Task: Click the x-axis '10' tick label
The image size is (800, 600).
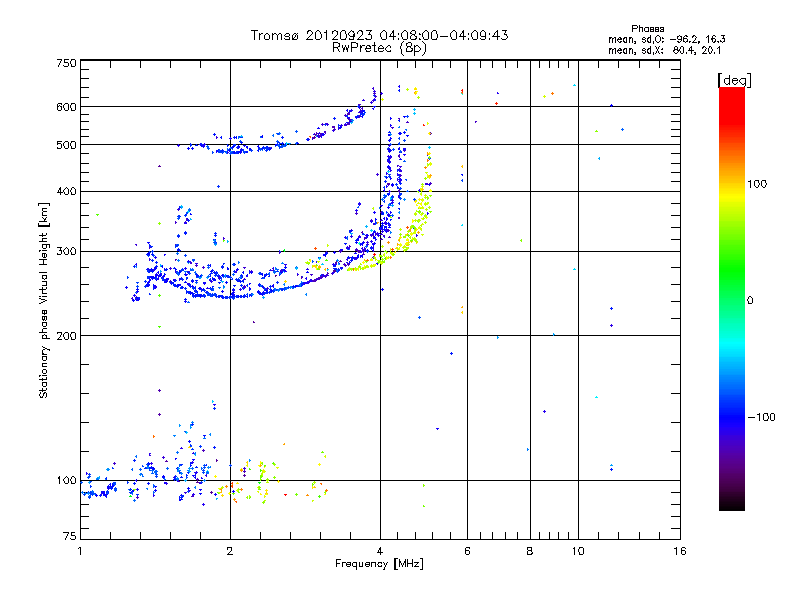Action: tap(578, 551)
